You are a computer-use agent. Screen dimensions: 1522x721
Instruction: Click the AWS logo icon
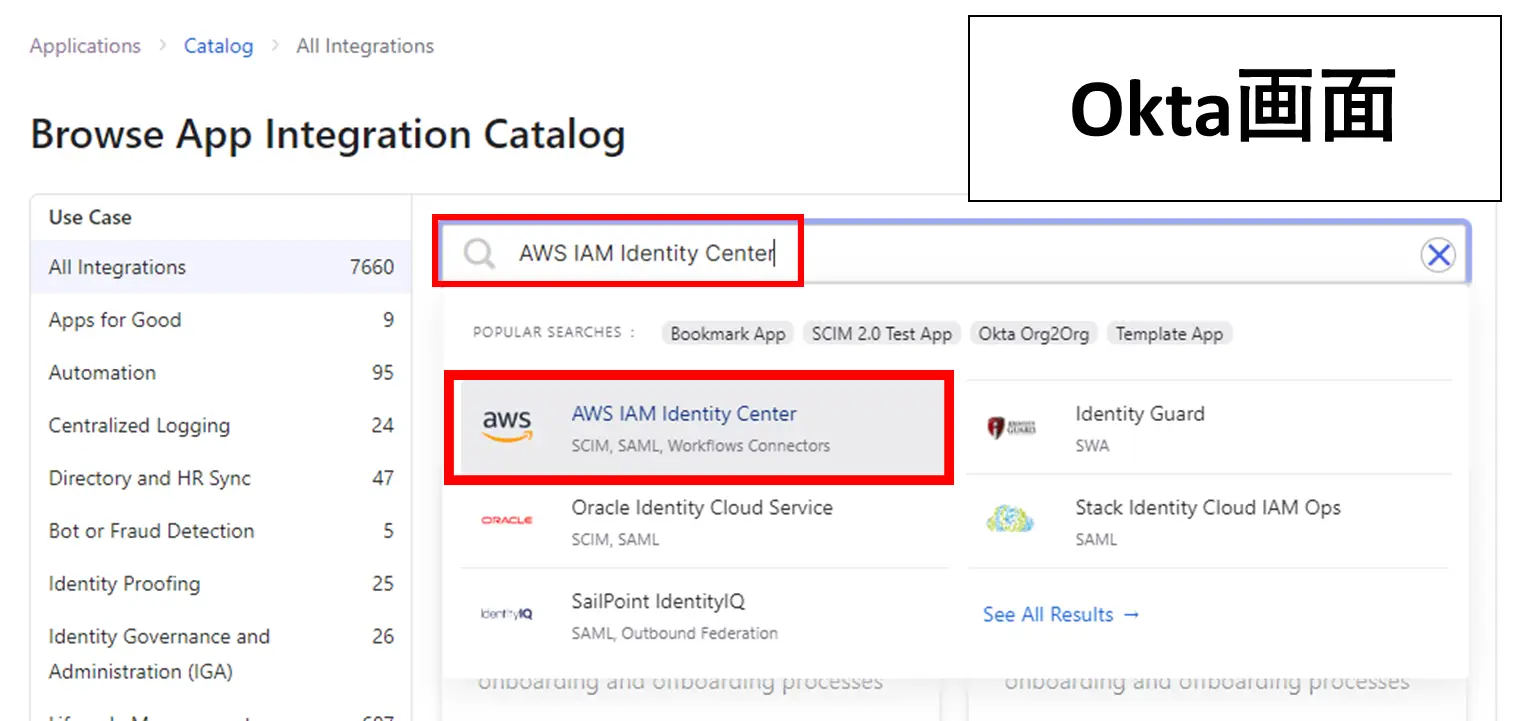coord(507,427)
